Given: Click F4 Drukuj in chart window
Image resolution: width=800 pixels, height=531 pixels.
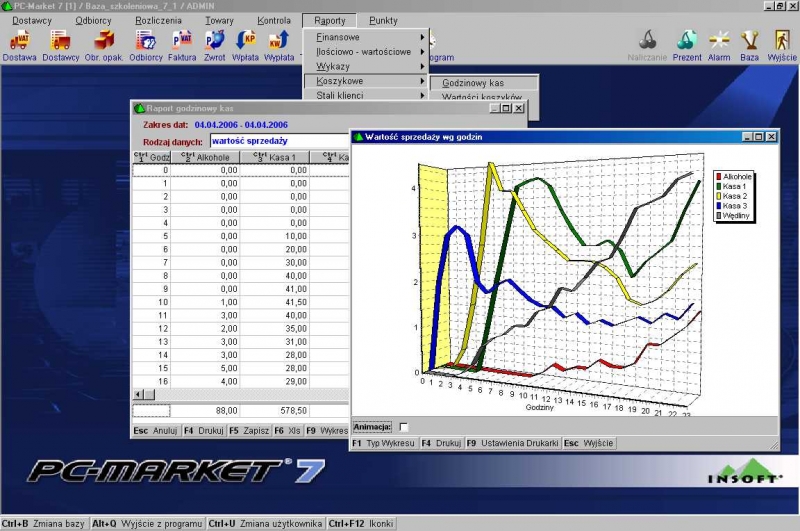Looking at the screenshot, I should tap(442, 443).
